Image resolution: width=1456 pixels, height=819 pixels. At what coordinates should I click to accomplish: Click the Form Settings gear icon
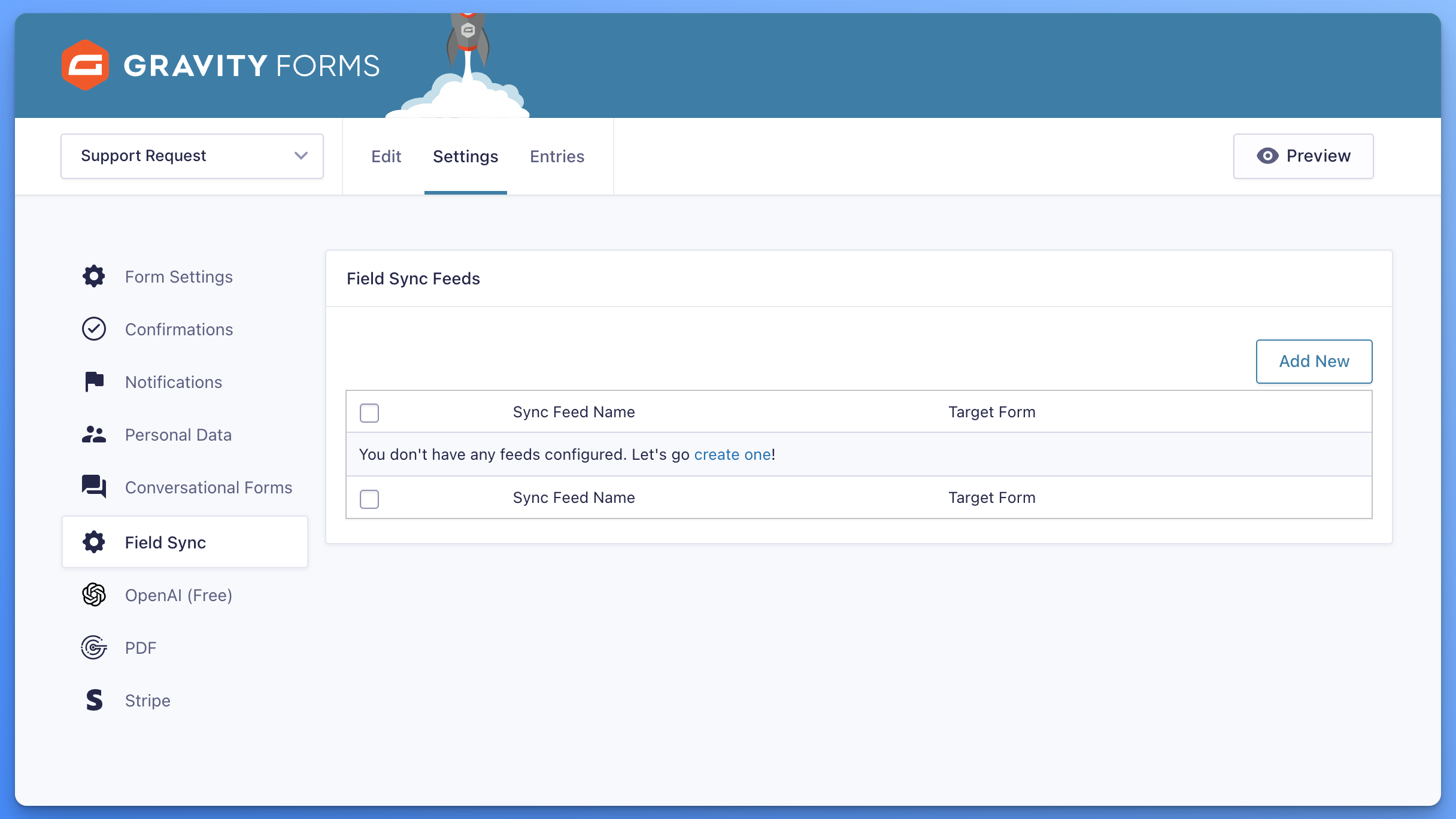click(x=94, y=276)
